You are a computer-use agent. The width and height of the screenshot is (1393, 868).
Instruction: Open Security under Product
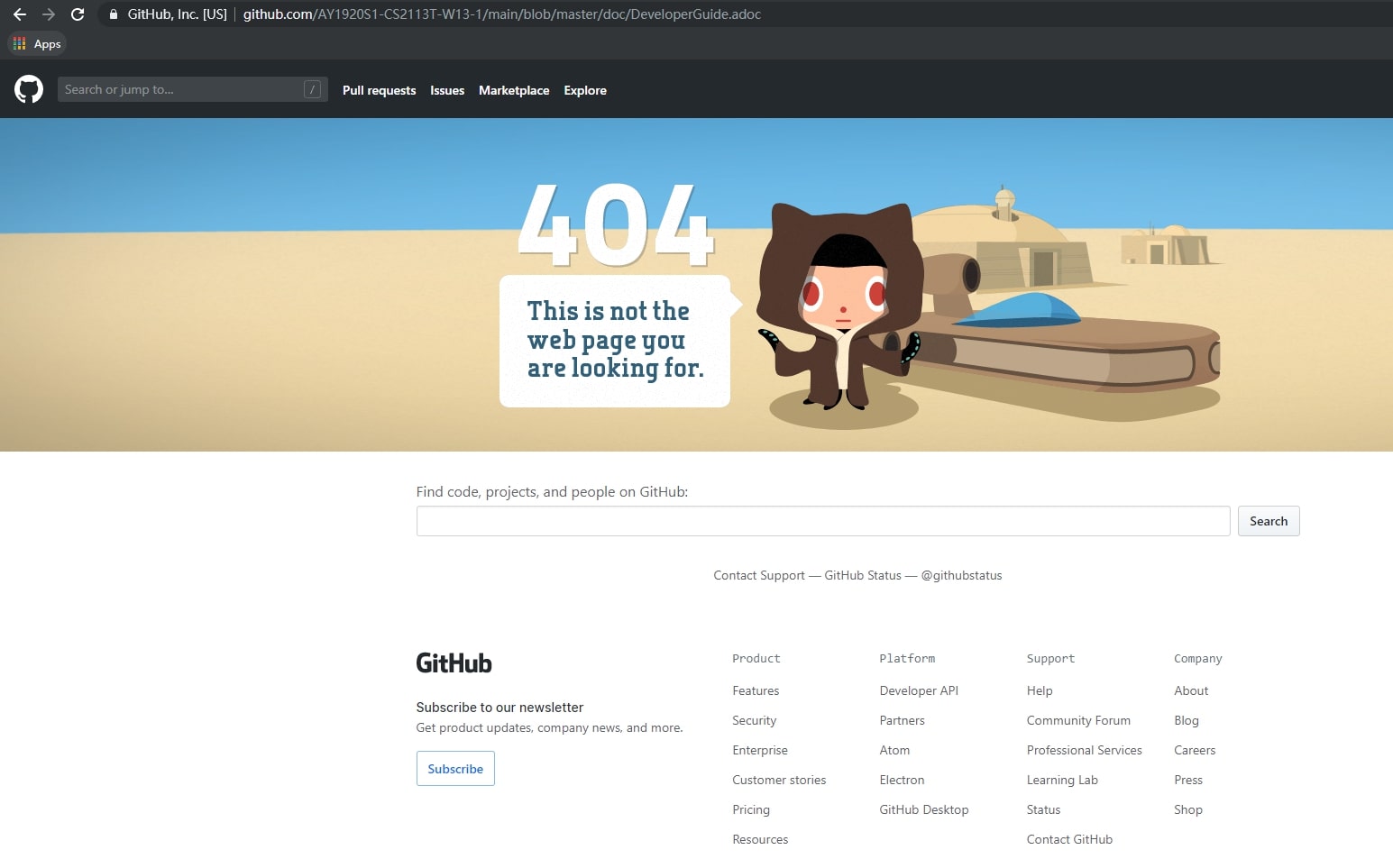tap(754, 720)
